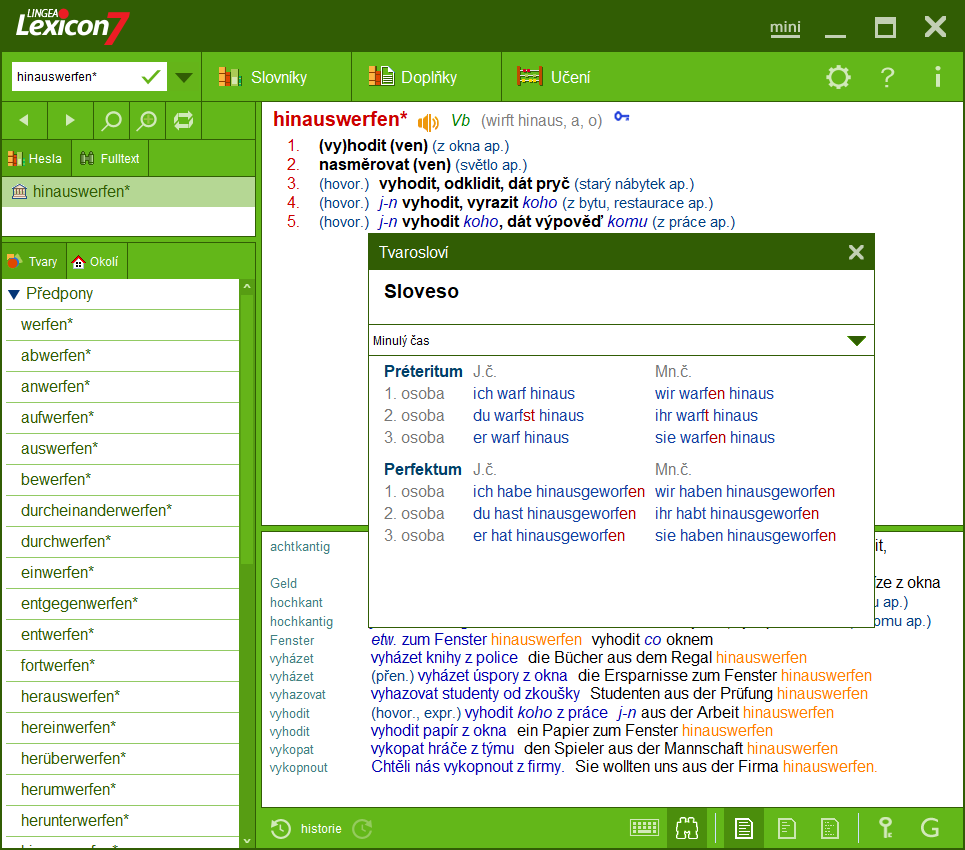
Task: Open help question mark icon
Action: pos(887,77)
